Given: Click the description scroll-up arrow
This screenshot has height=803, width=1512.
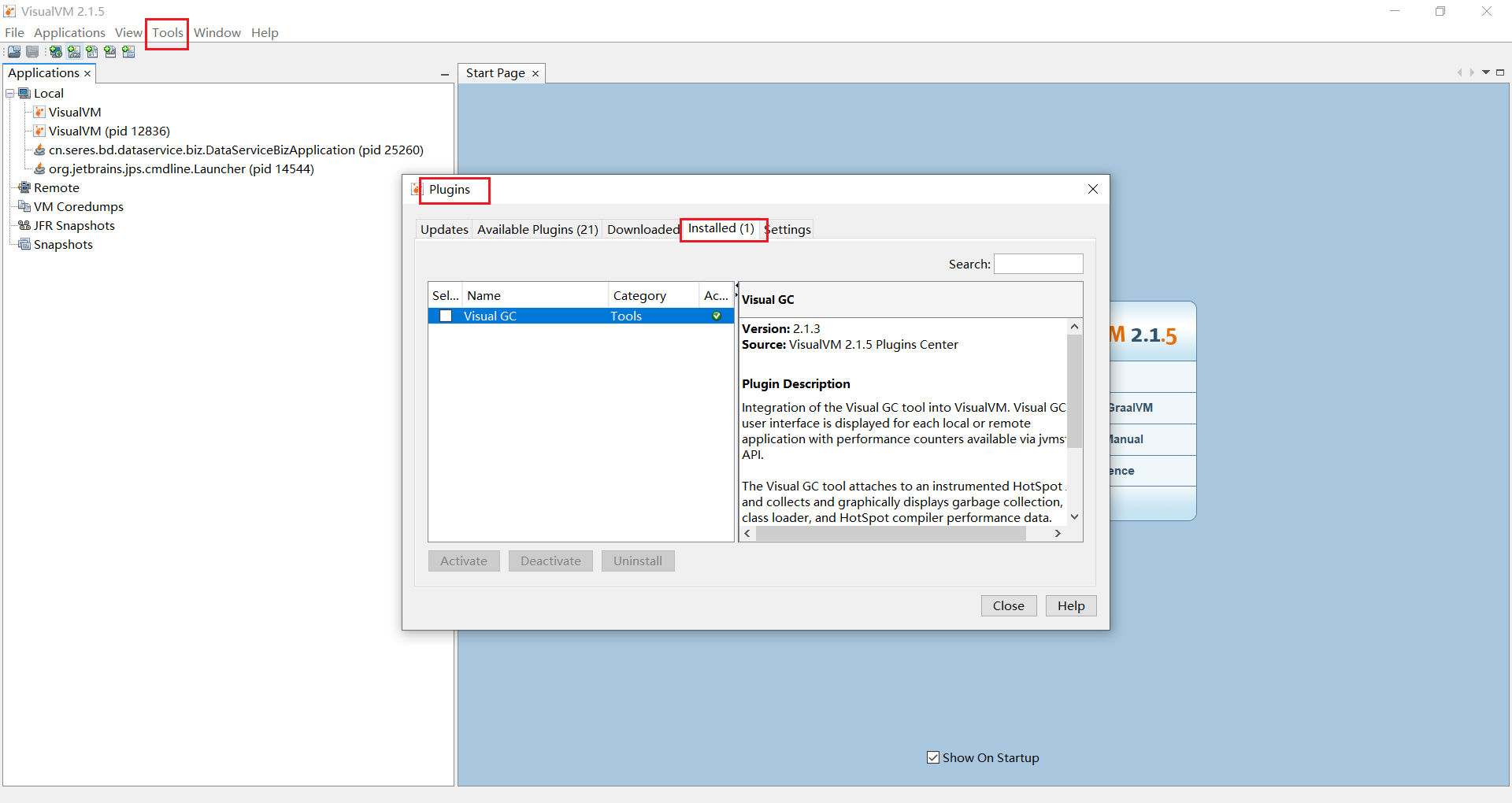Looking at the screenshot, I should [x=1074, y=326].
